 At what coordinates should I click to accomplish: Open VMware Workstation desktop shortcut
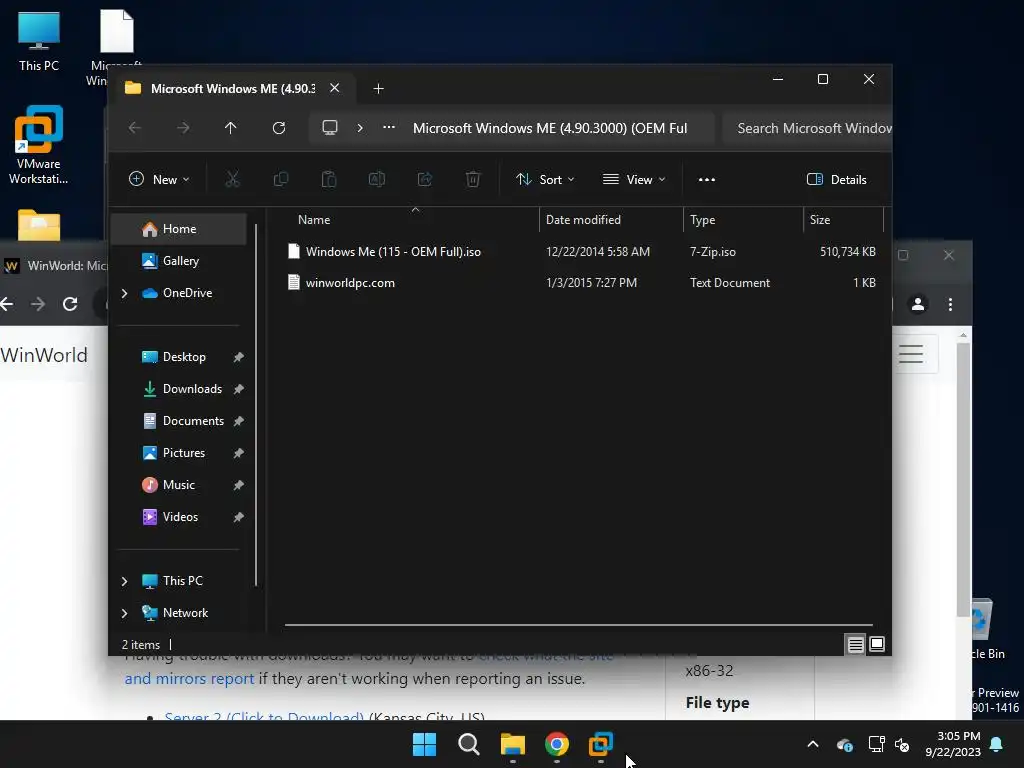(x=39, y=145)
